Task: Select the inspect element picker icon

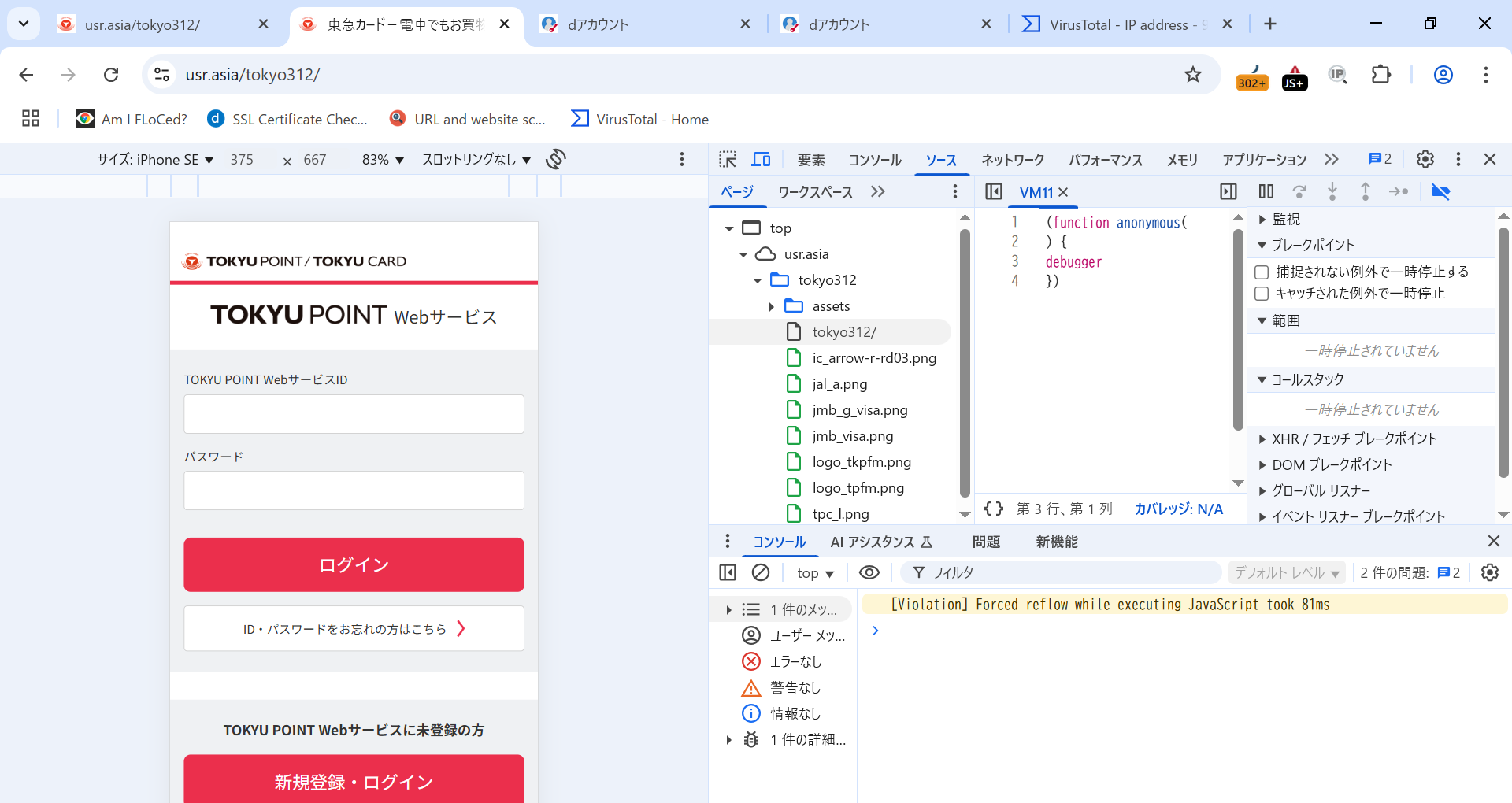Action: [728, 160]
